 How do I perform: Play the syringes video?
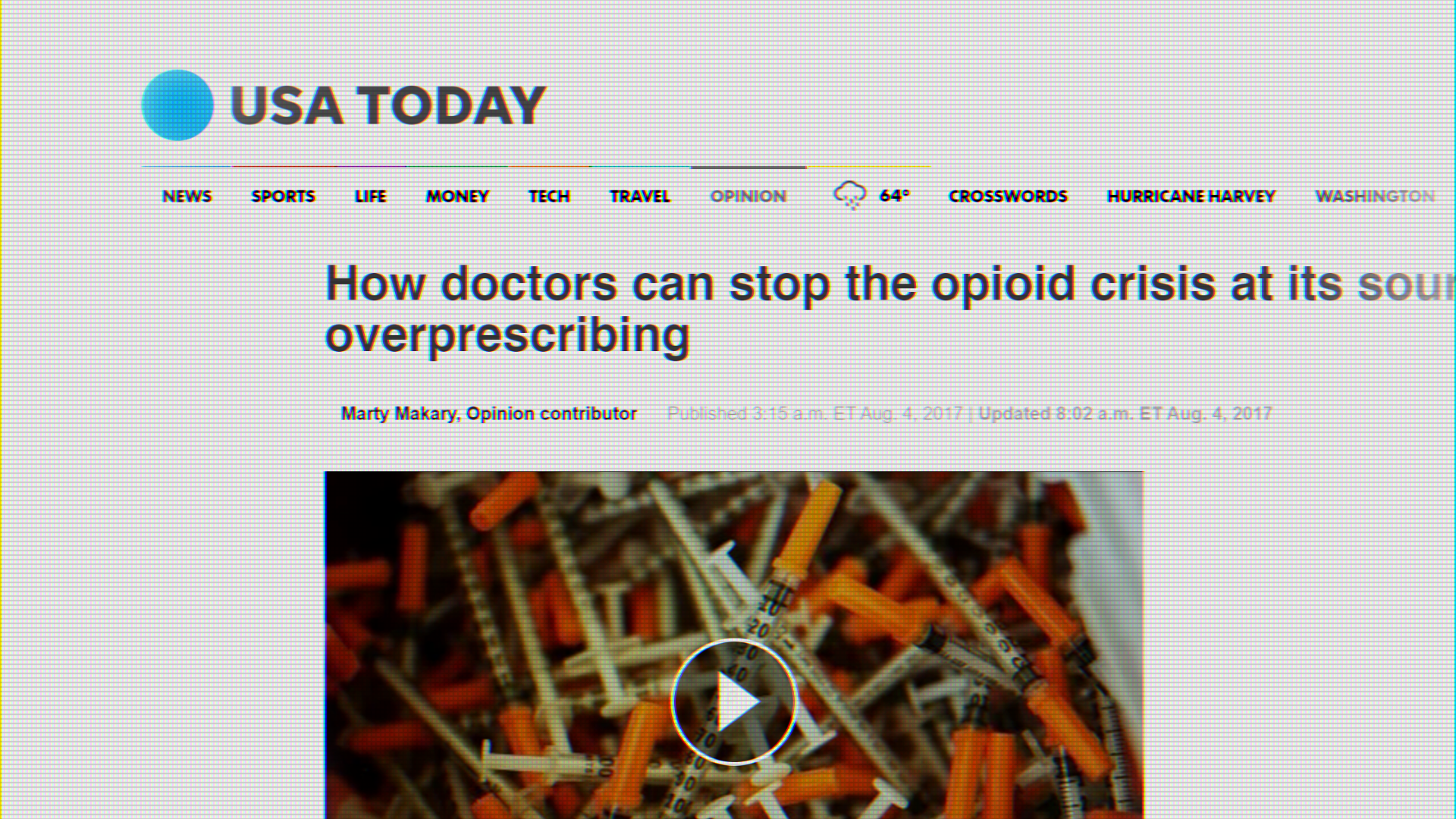[733, 702]
